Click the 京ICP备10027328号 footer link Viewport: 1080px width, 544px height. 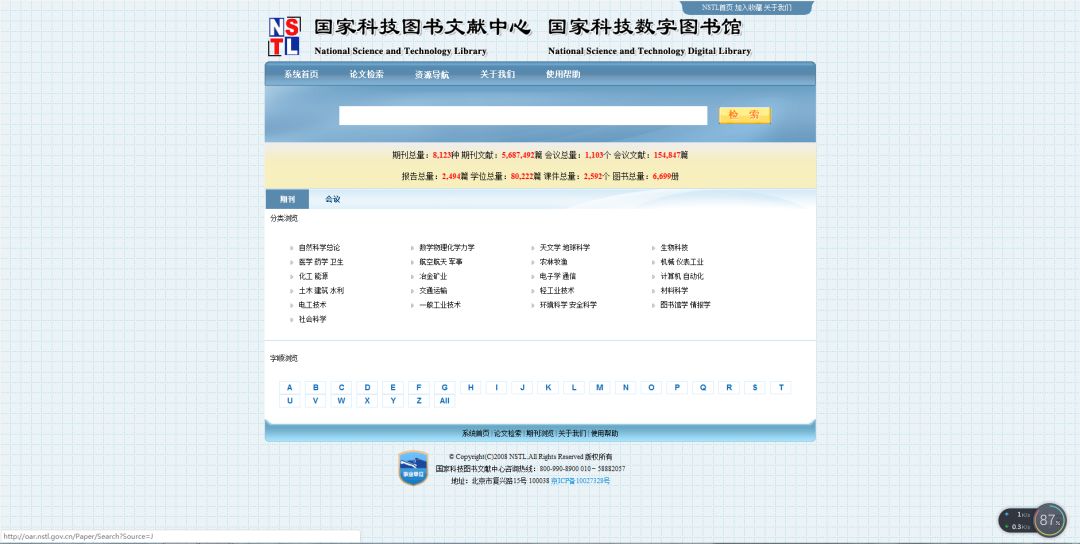click(580, 481)
